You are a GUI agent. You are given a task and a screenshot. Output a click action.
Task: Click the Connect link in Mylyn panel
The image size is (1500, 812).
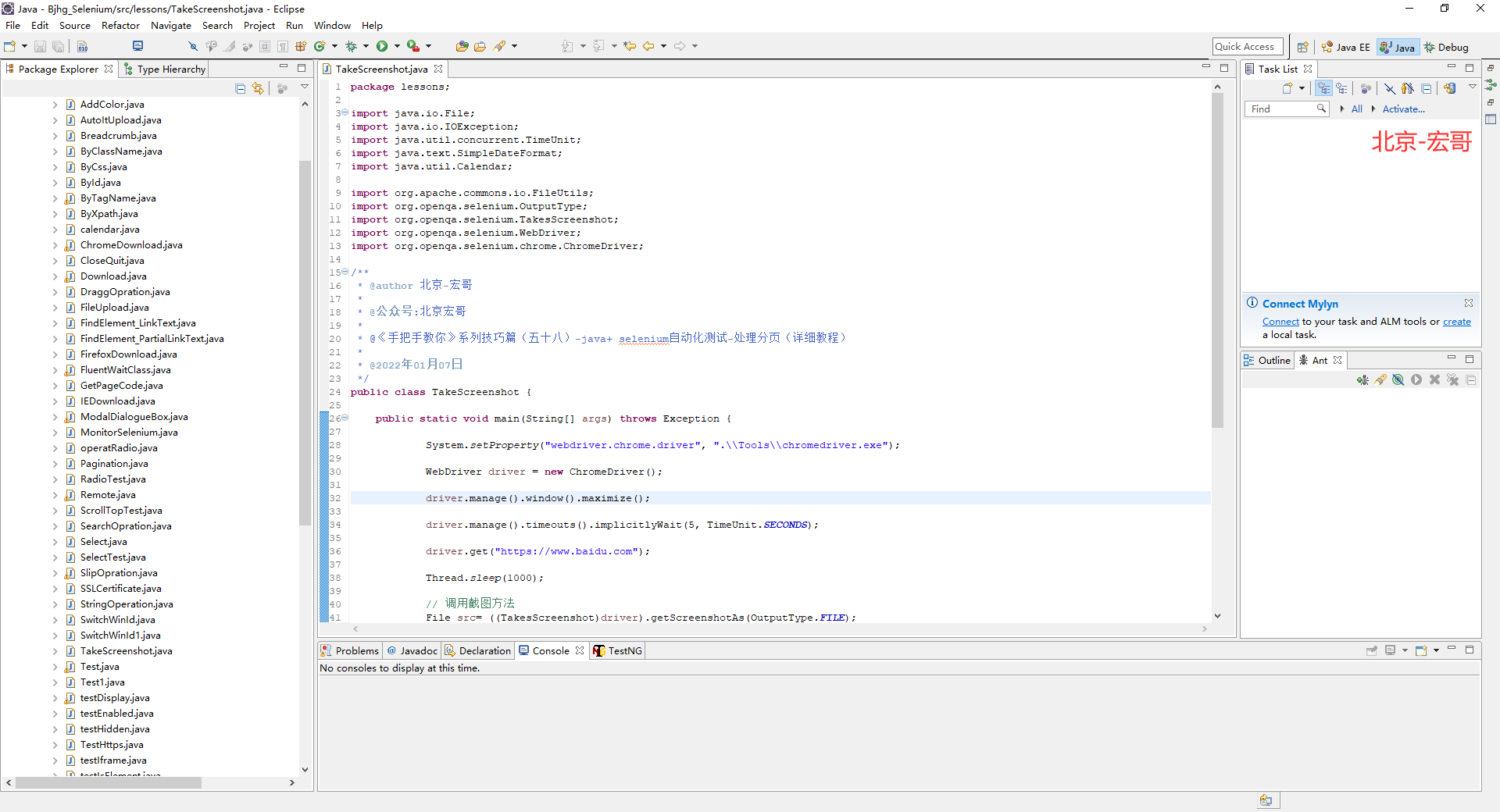point(1280,322)
